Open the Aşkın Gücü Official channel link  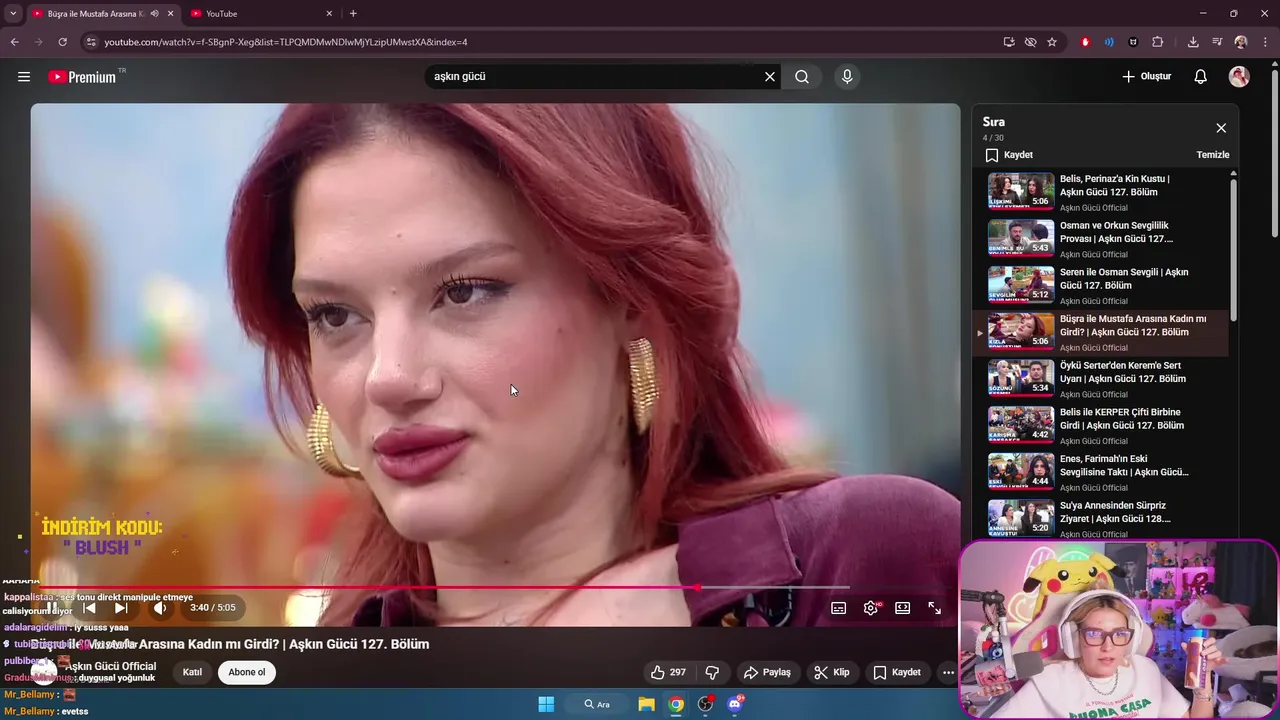pos(110,666)
